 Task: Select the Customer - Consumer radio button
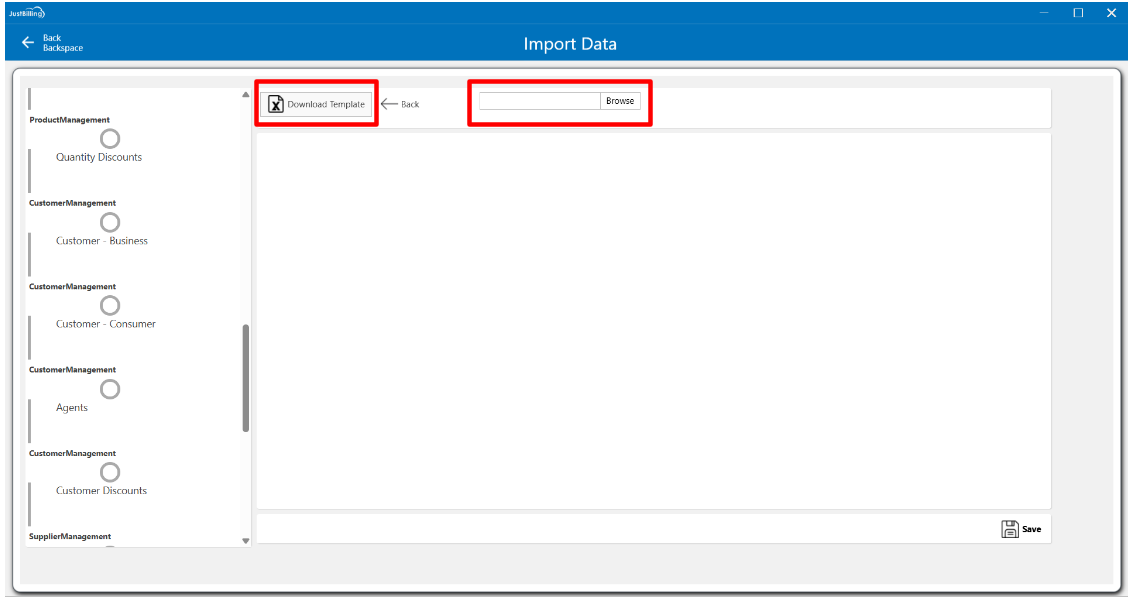tap(110, 305)
